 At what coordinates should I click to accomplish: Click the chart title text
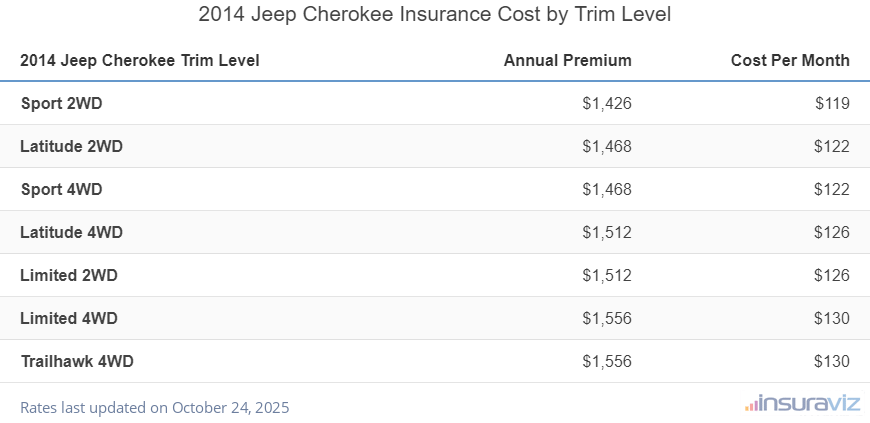[435, 15]
